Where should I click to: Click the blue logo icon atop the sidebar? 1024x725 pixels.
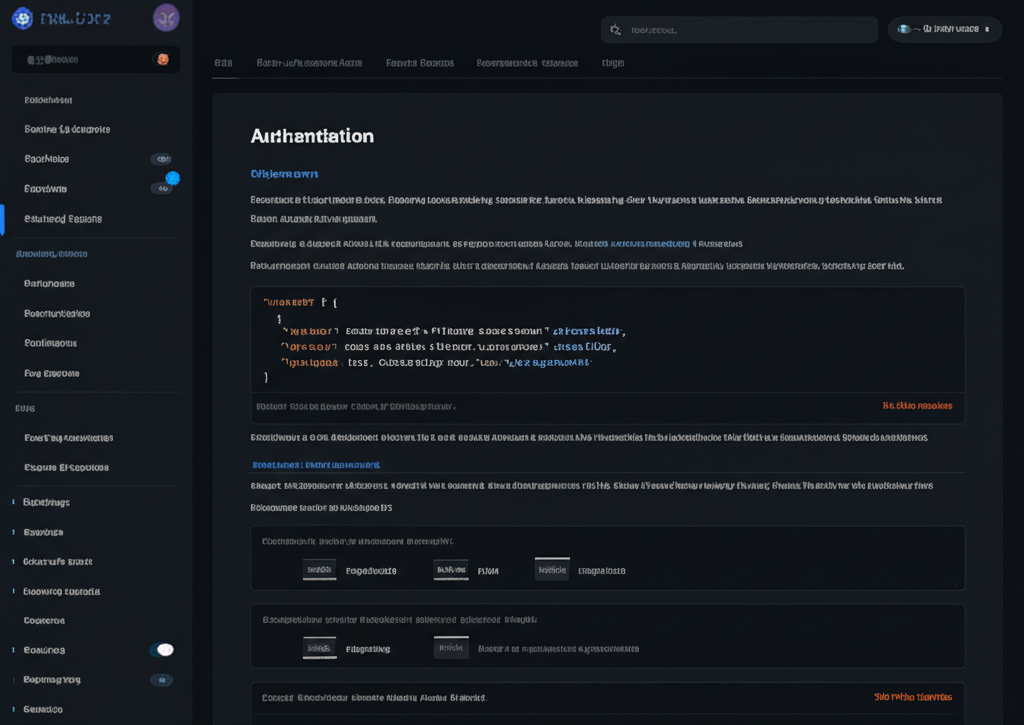pos(22,18)
